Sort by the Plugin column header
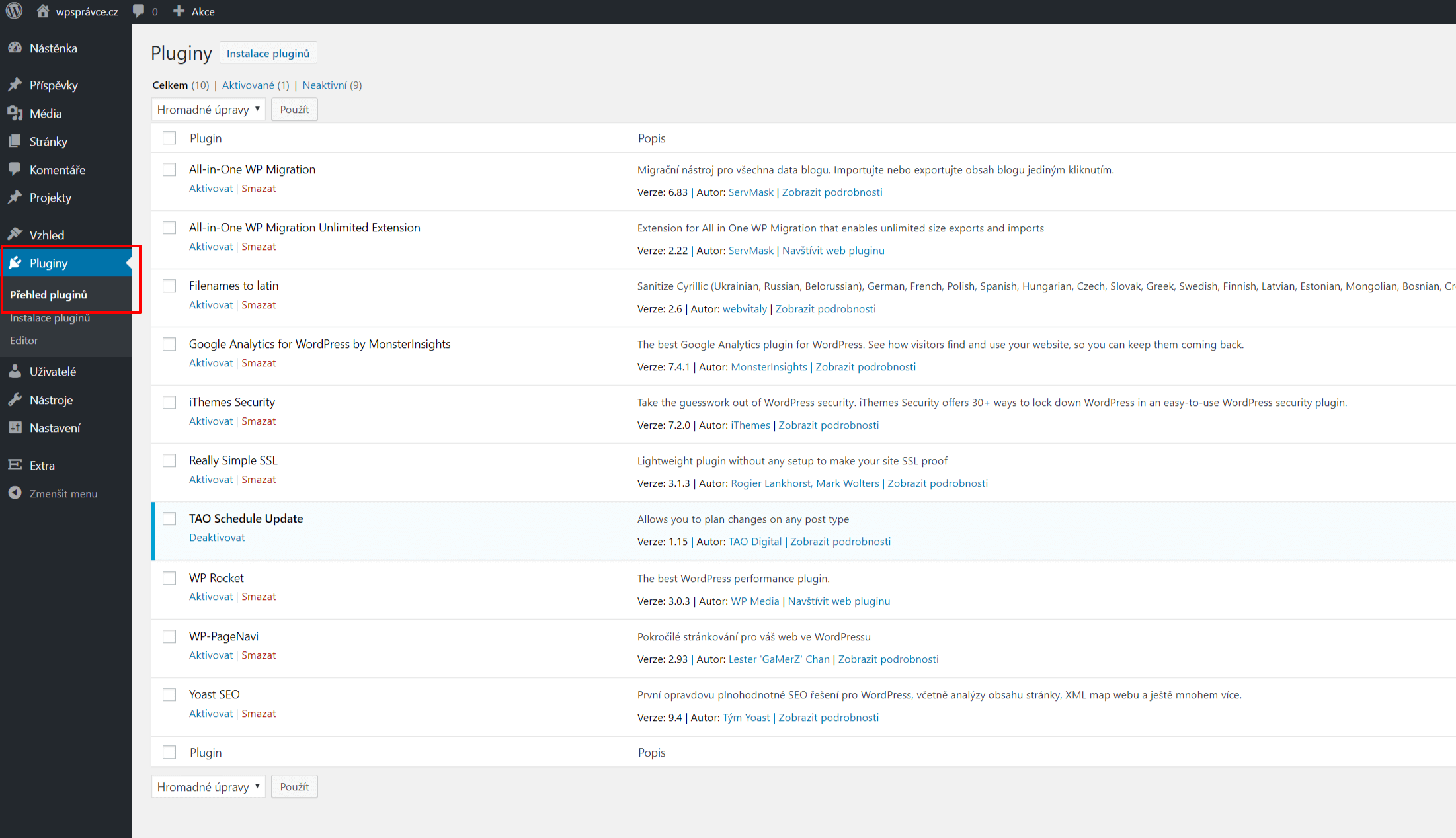The height and width of the screenshot is (838, 1456). (x=206, y=138)
